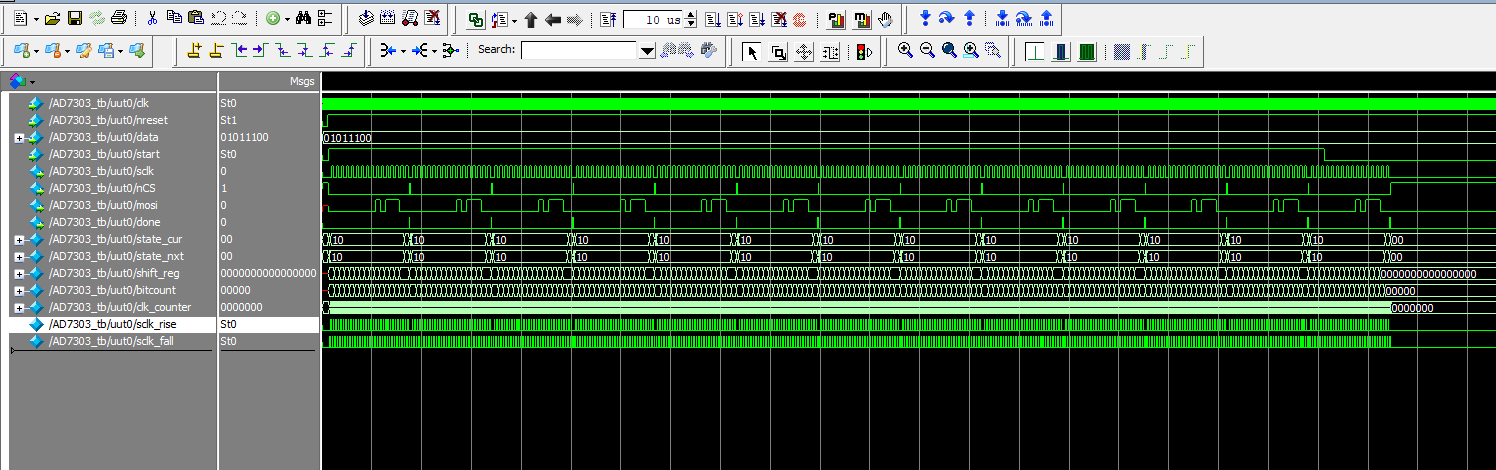This screenshot has width=1496, height=470.
Task: Increase run length with up stepper
Action: [688, 15]
